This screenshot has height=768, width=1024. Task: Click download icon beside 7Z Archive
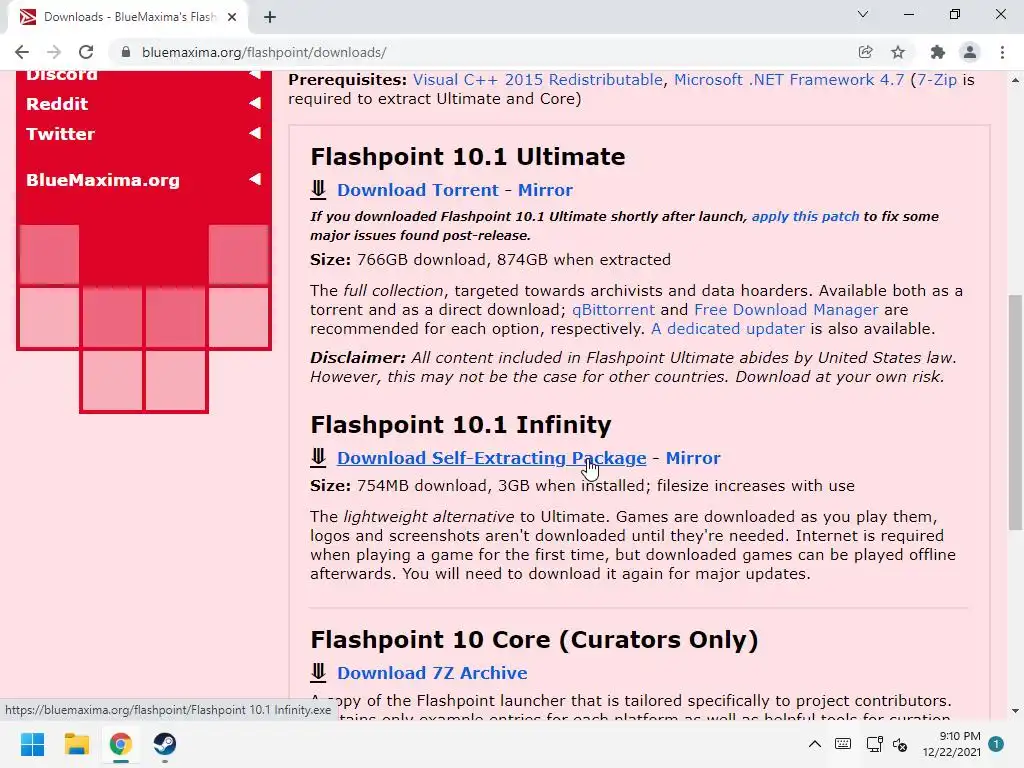click(x=318, y=673)
